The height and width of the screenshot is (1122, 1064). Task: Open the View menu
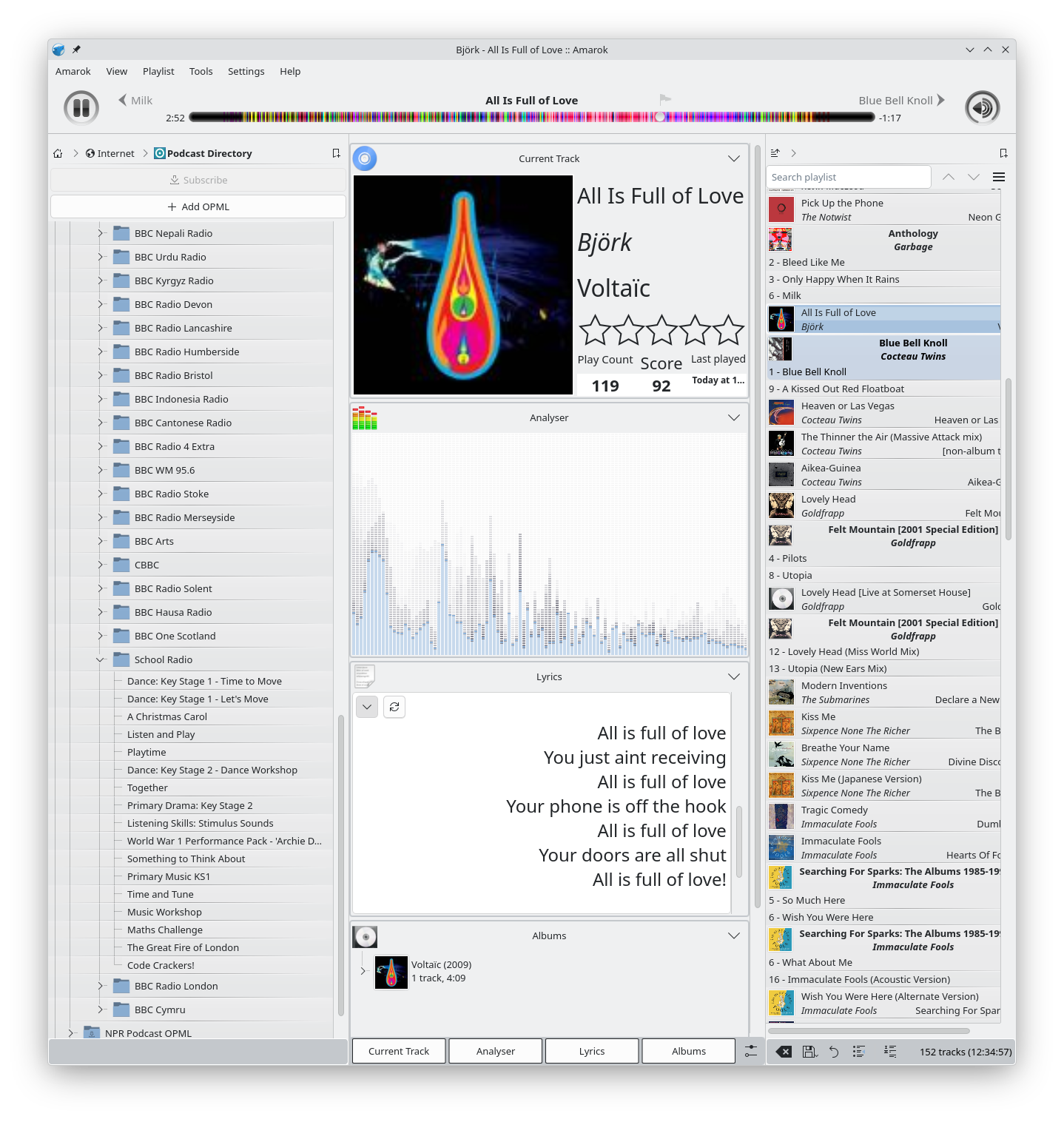[117, 71]
